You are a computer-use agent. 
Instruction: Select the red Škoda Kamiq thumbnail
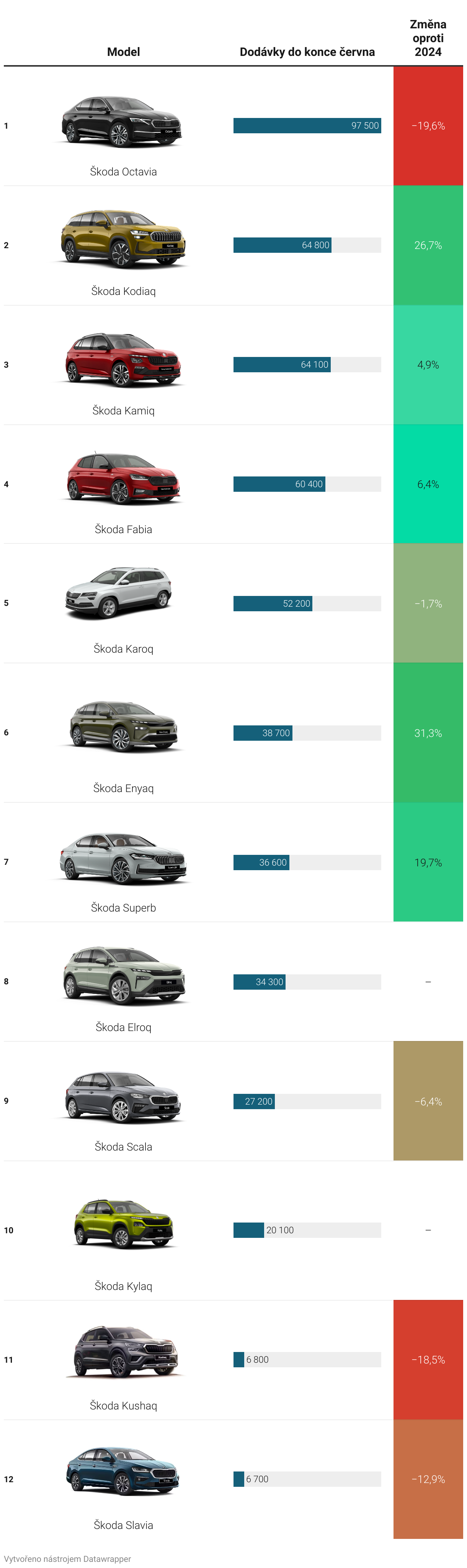123,359
